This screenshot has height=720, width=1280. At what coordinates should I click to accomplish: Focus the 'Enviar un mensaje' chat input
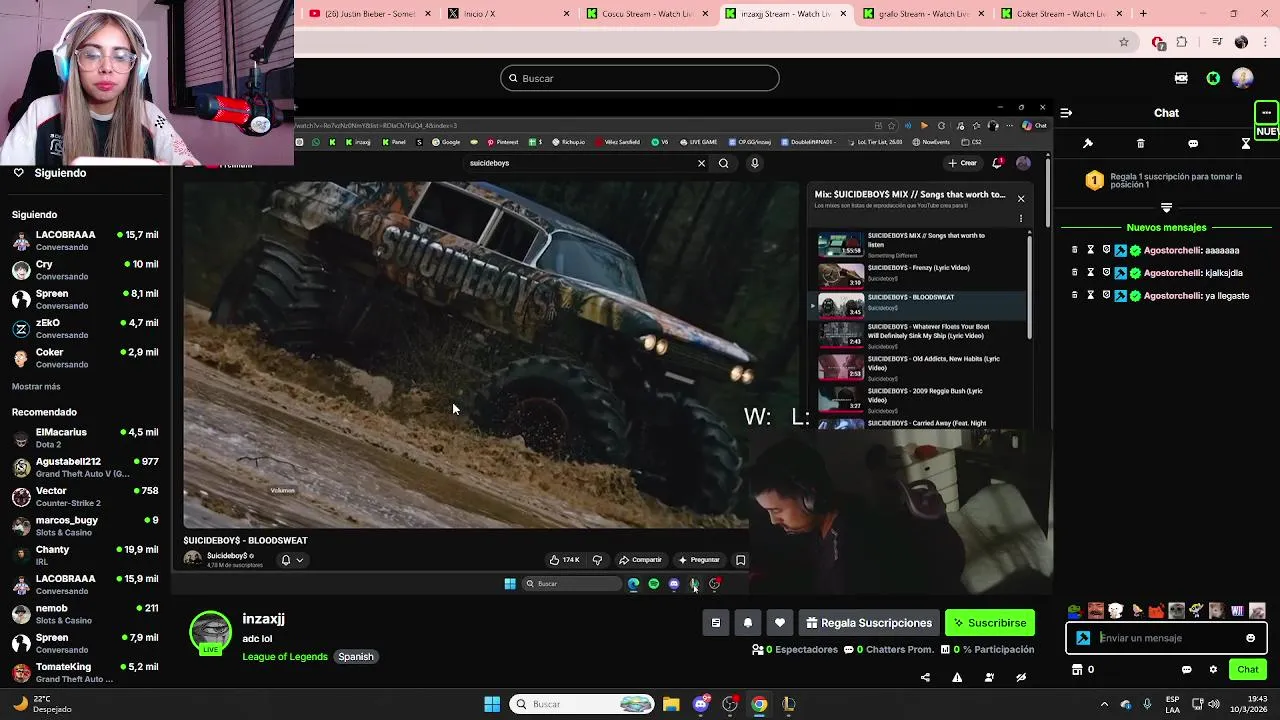pos(1167,638)
